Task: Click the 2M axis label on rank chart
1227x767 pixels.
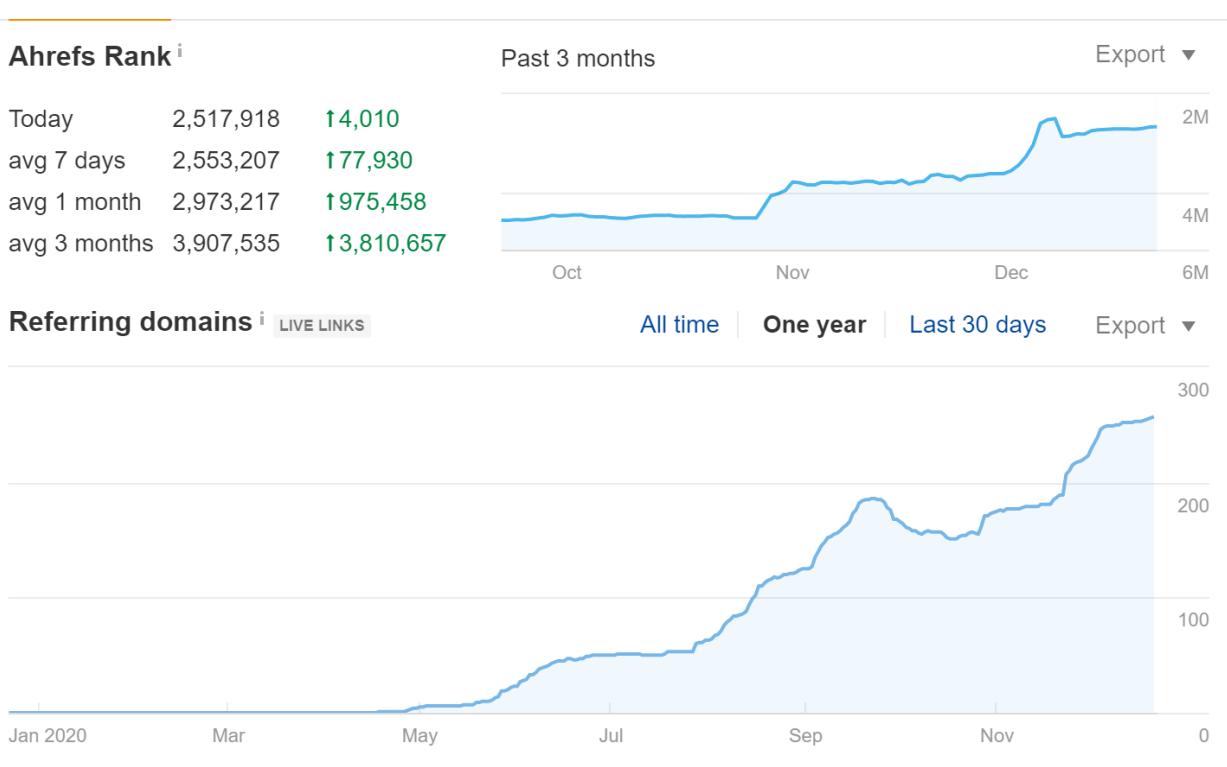Action: point(1195,117)
